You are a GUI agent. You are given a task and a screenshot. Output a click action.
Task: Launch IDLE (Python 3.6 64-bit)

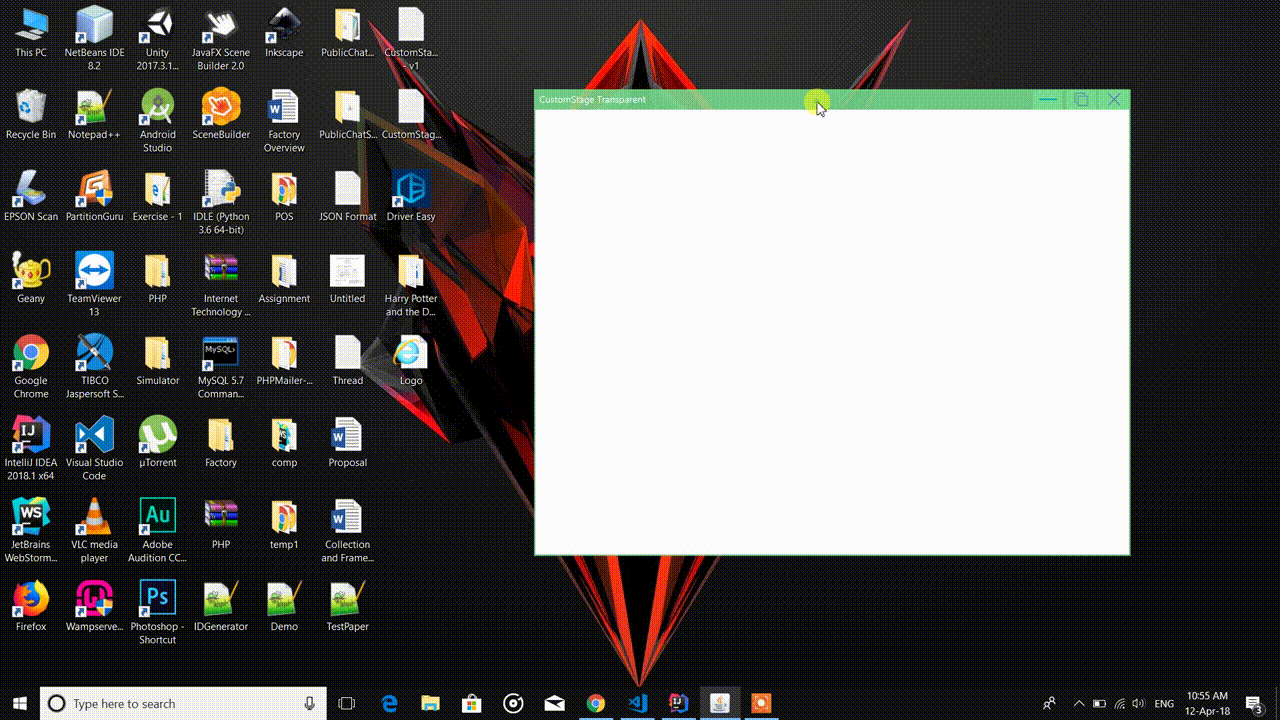pos(221,202)
